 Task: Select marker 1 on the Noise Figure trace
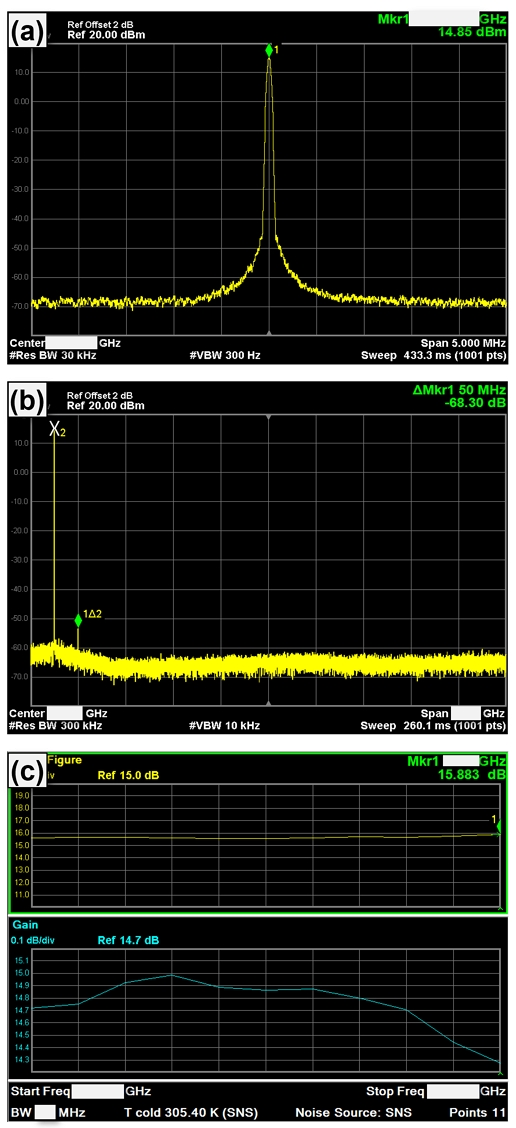pos(499,827)
